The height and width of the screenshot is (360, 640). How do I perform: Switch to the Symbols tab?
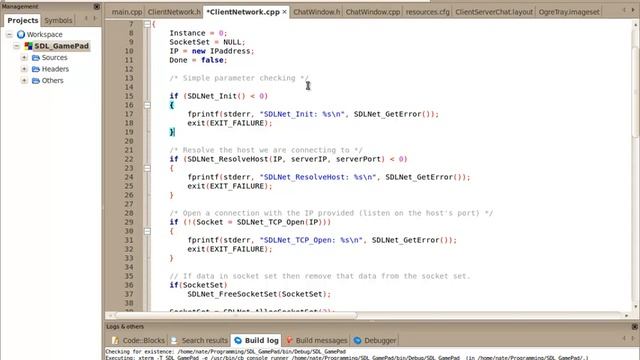point(58,20)
